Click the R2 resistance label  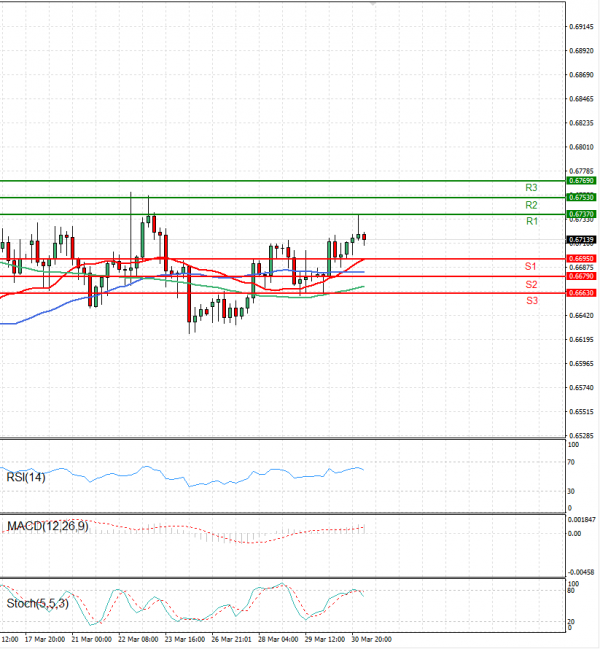coord(531,205)
